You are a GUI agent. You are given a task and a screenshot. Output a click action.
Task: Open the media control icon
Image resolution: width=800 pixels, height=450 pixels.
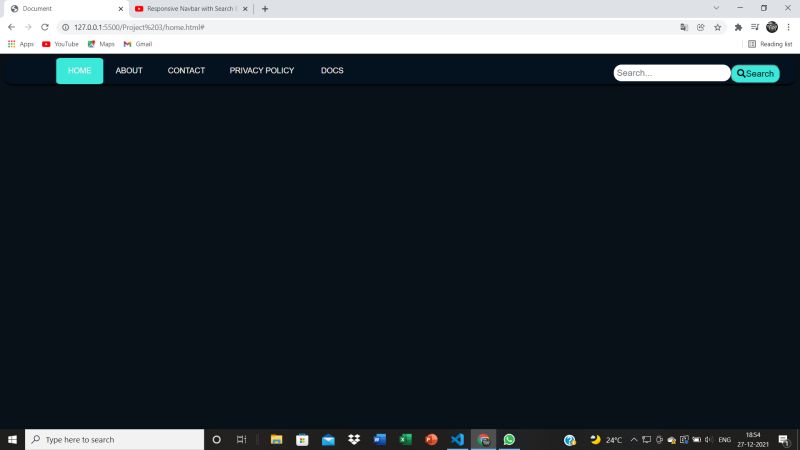[755, 27]
